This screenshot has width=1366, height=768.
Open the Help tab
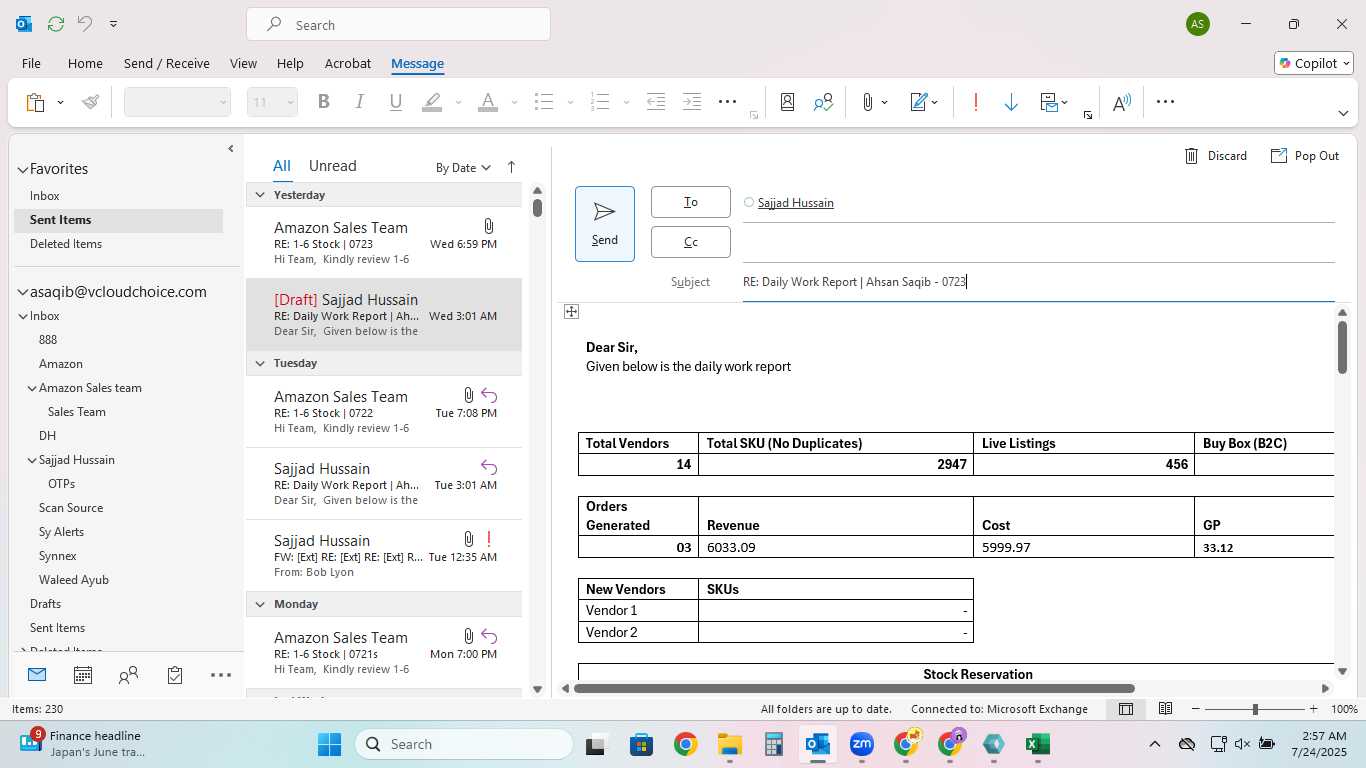[x=290, y=63]
